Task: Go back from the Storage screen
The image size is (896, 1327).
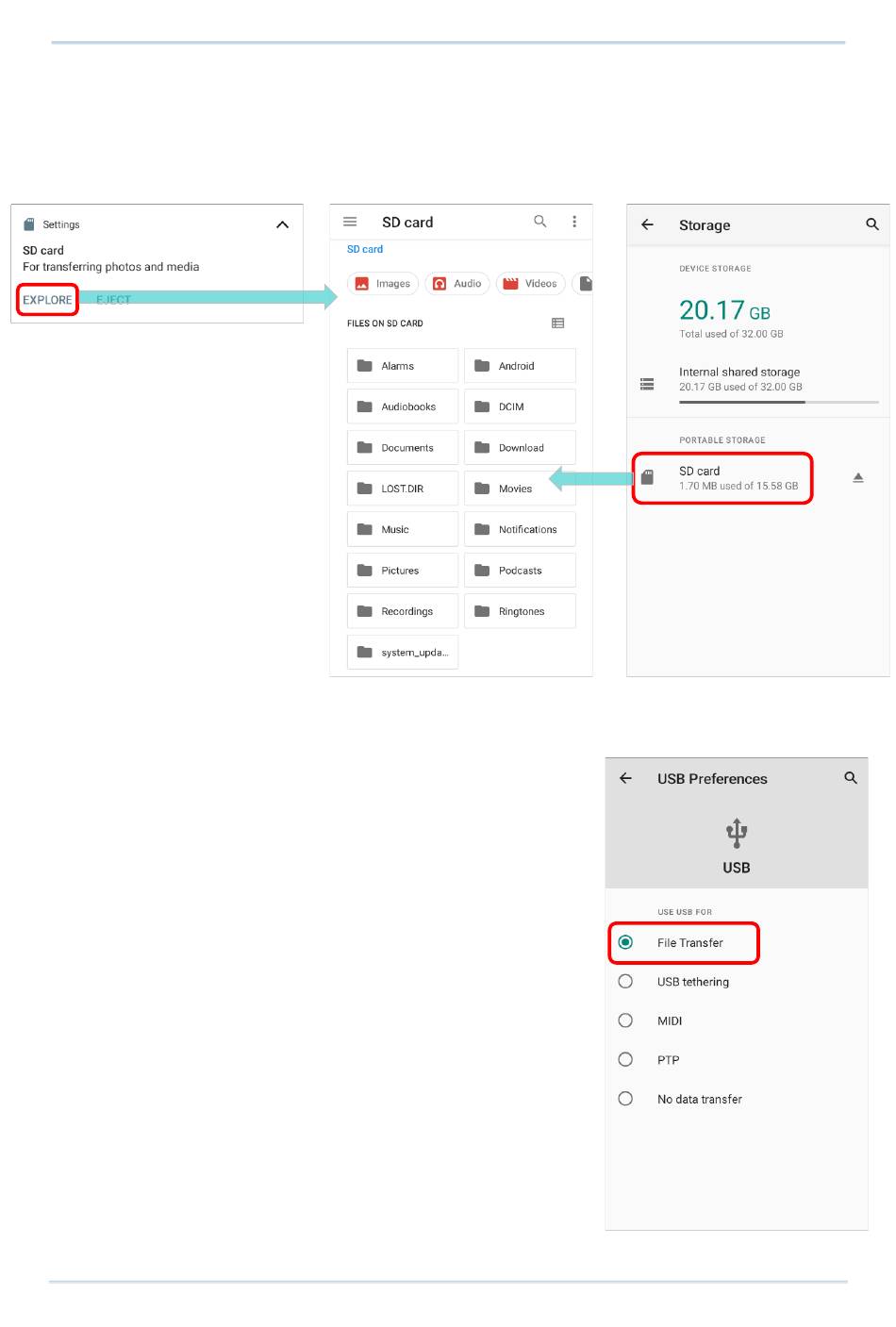Action: pos(648,224)
